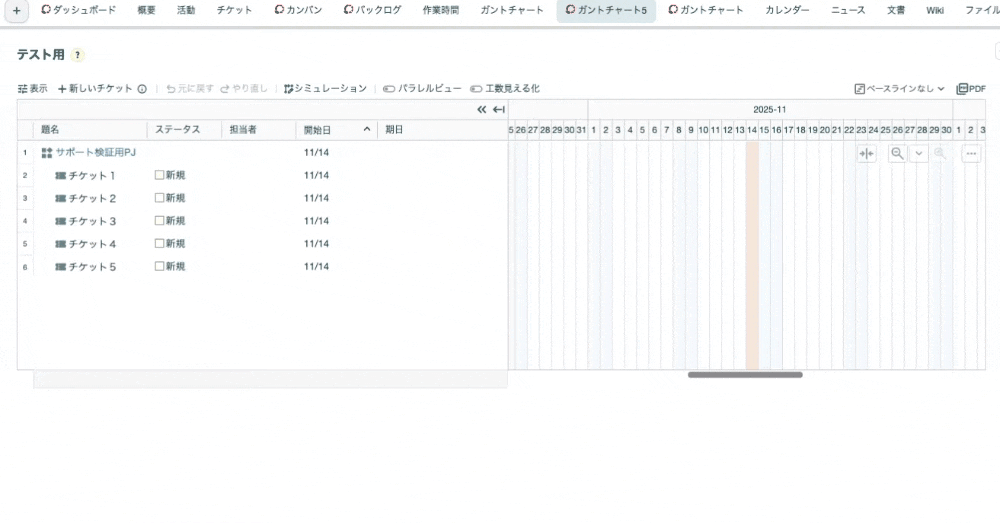The image size is (1000, 523).
Task: Toggle the パラレルビュー switch
Action: coord(388,89)
